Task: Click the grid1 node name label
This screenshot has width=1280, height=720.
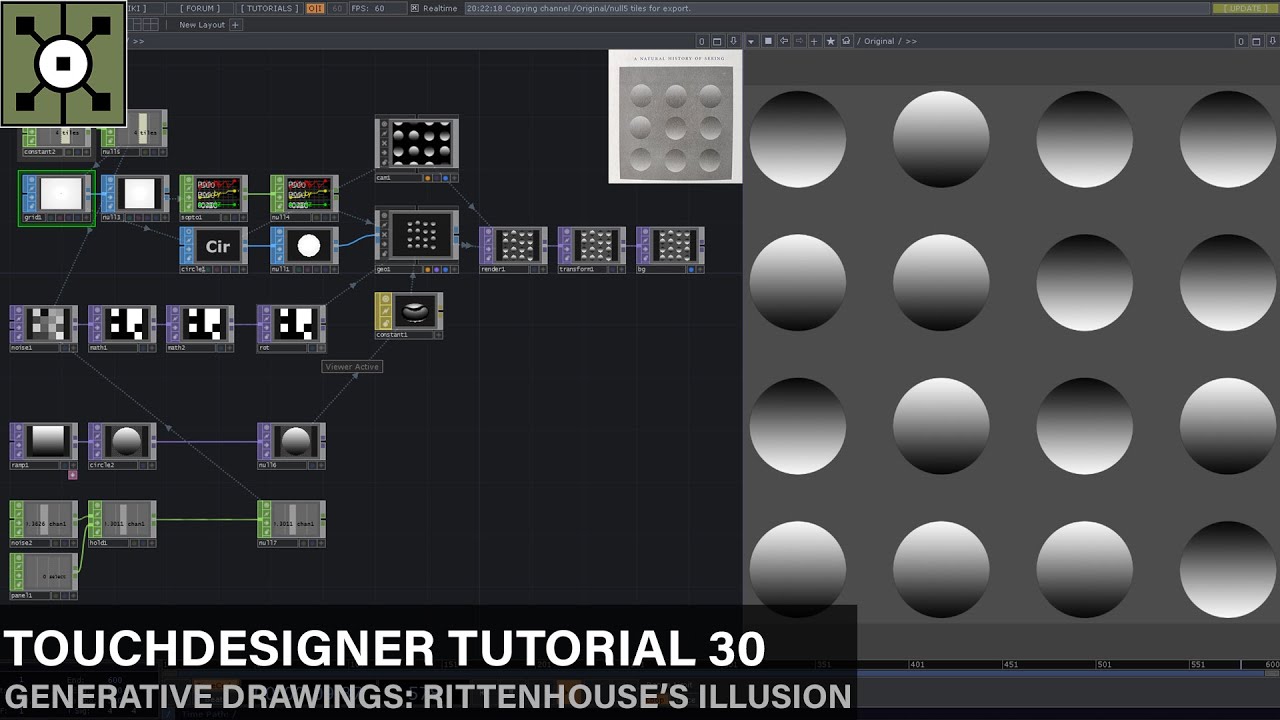Action: 33,217
